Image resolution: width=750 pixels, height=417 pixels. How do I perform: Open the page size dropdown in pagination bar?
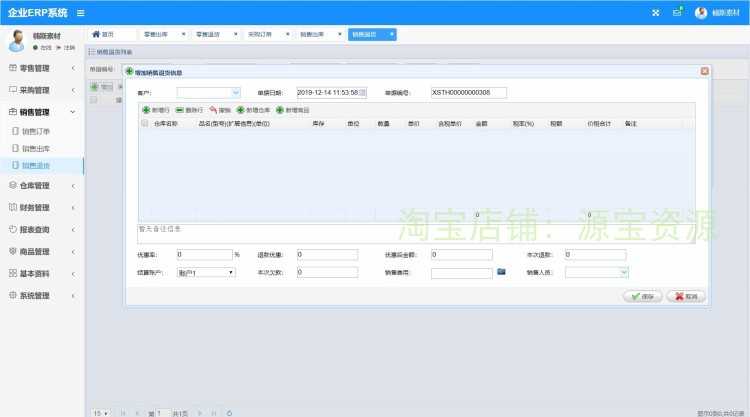[100, 413]
